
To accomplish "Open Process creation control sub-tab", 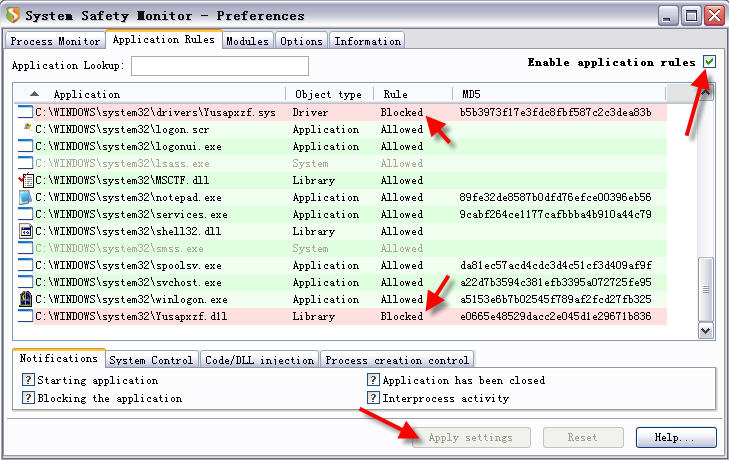I will point(397,360).
